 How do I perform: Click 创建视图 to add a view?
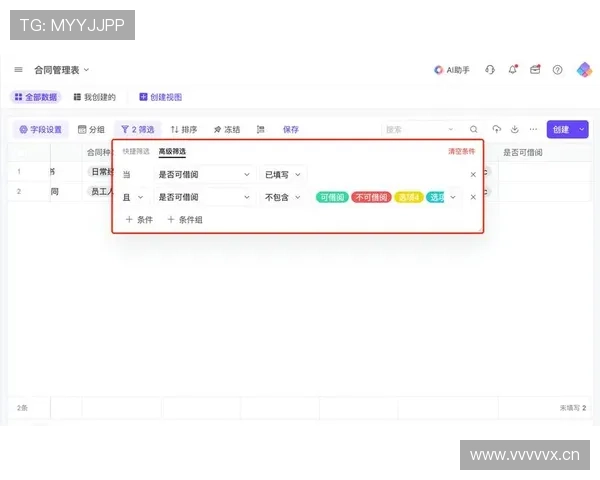coord(160,97)
